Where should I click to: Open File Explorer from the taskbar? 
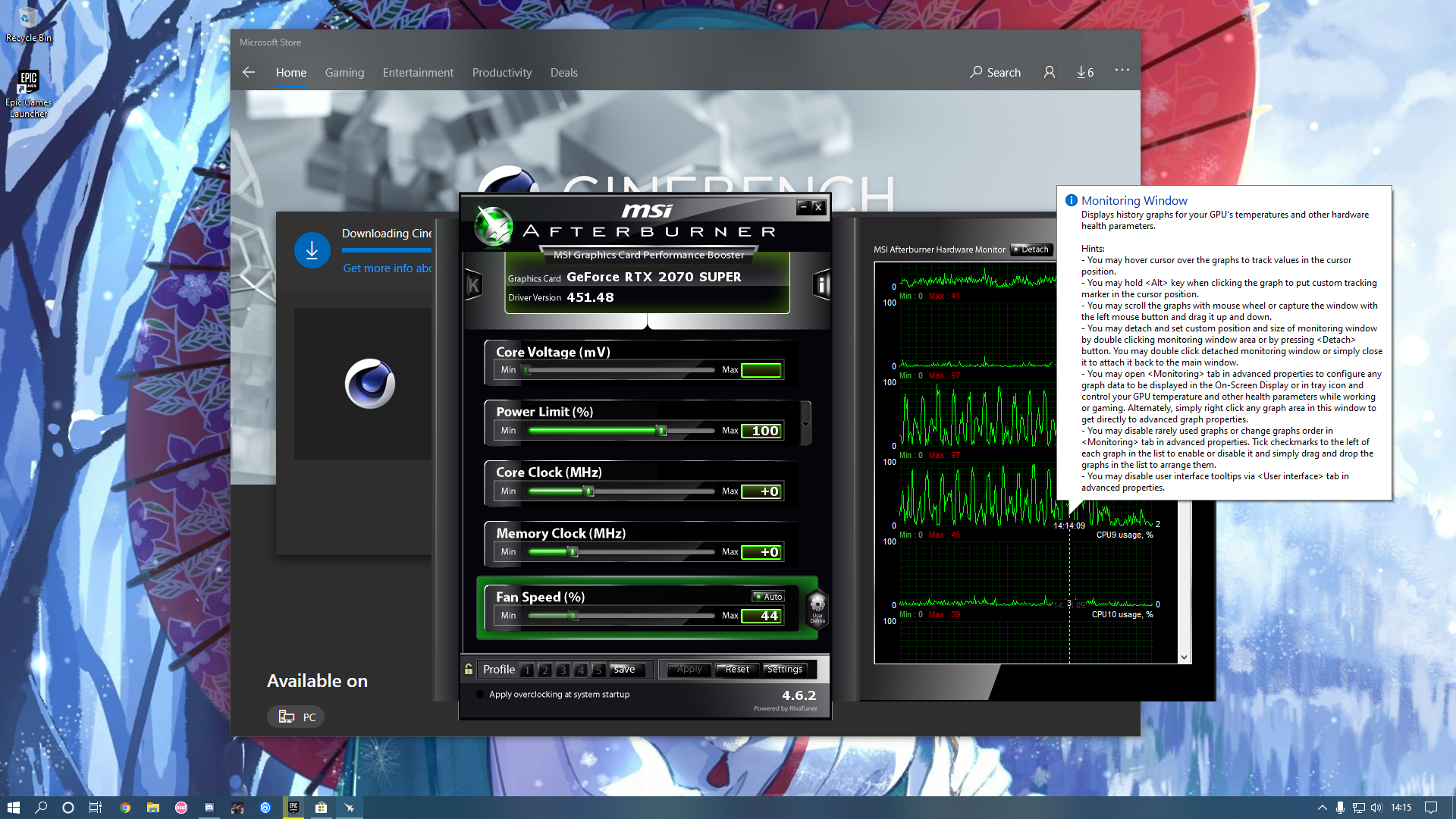(153, 808)
